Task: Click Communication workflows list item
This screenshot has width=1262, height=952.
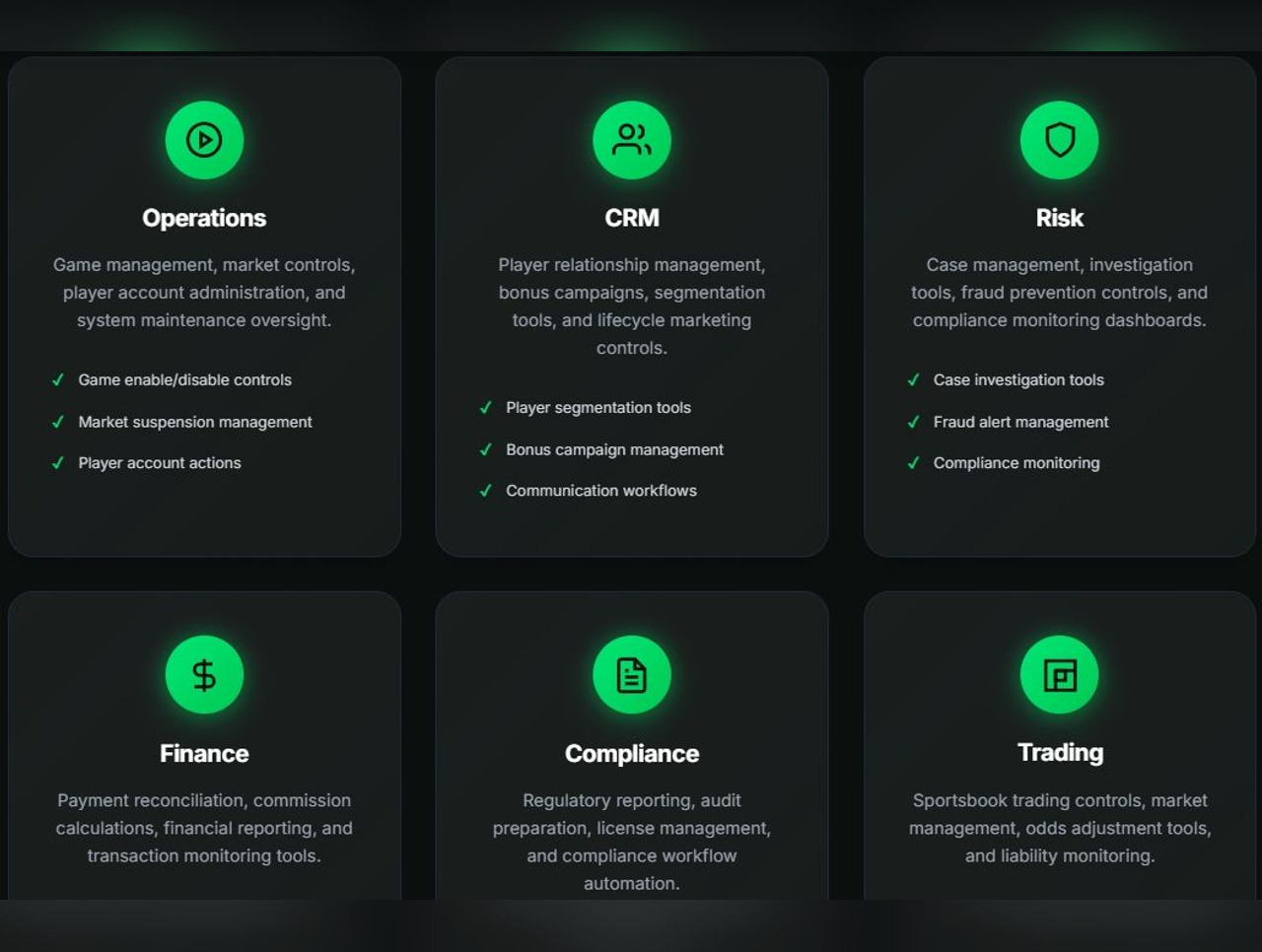Action: coord(601,491)
